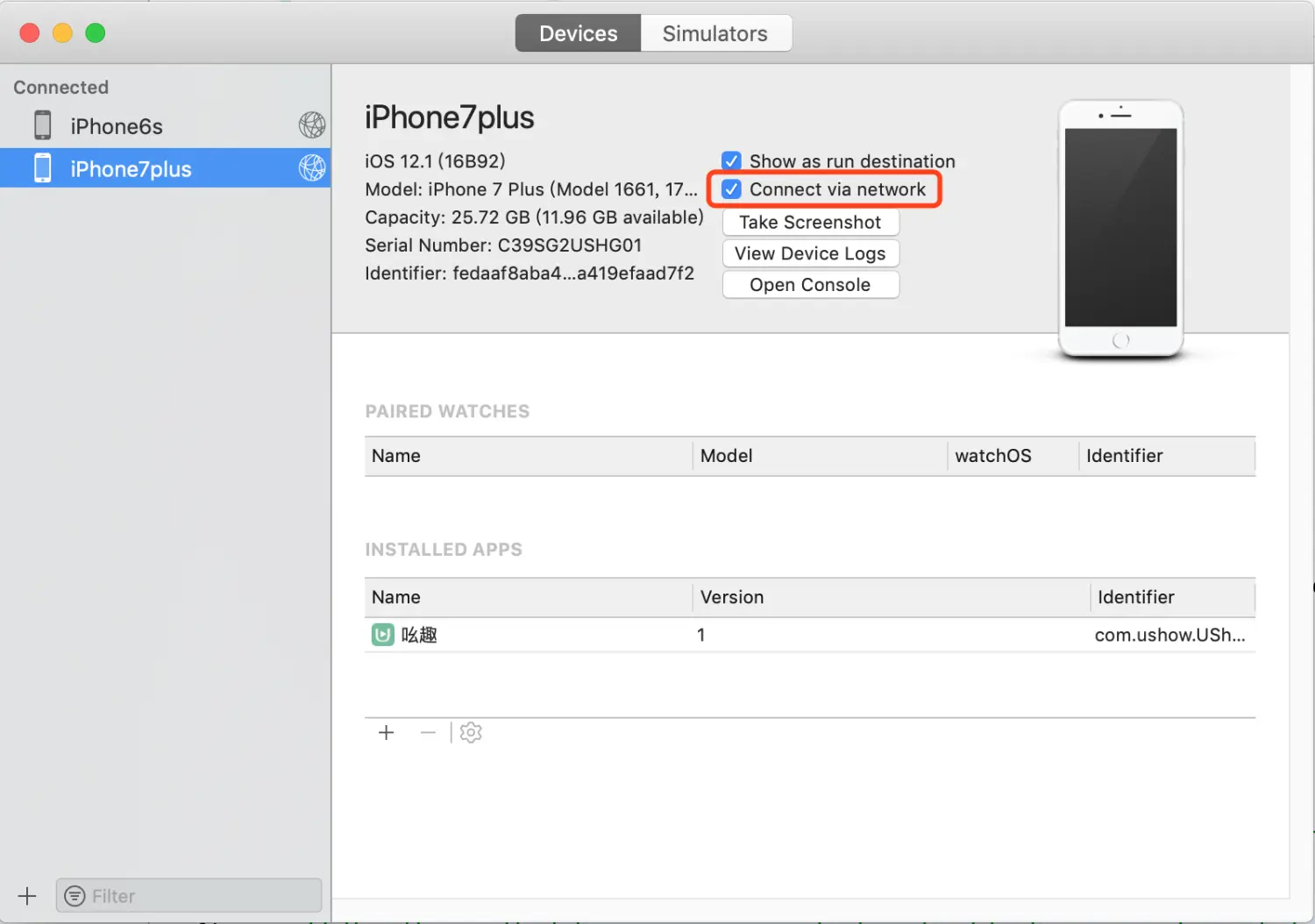Screen dimensions: 1315x924
Task: Click the iPhone6s phone icon
Action: point(42,125)
